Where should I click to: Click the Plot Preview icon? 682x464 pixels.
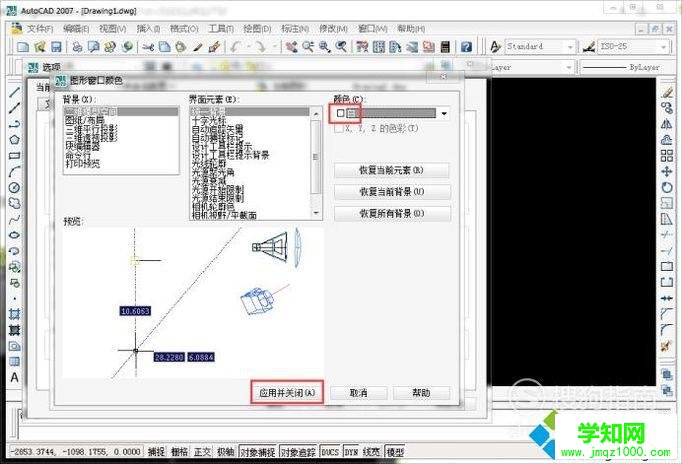click(94, 47)
